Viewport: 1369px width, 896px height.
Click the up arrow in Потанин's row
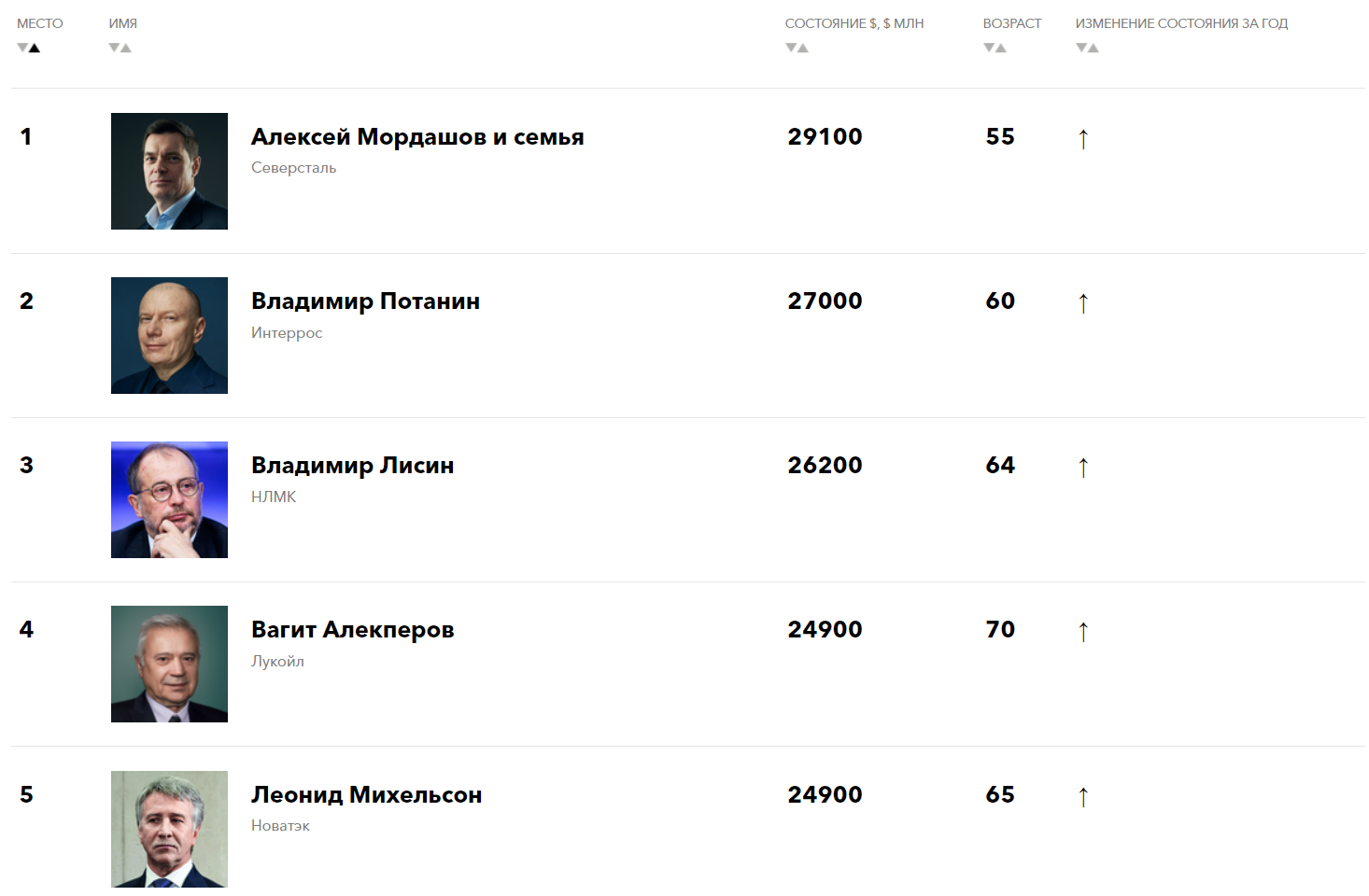pyautogui.click(x=1083, y=303)
